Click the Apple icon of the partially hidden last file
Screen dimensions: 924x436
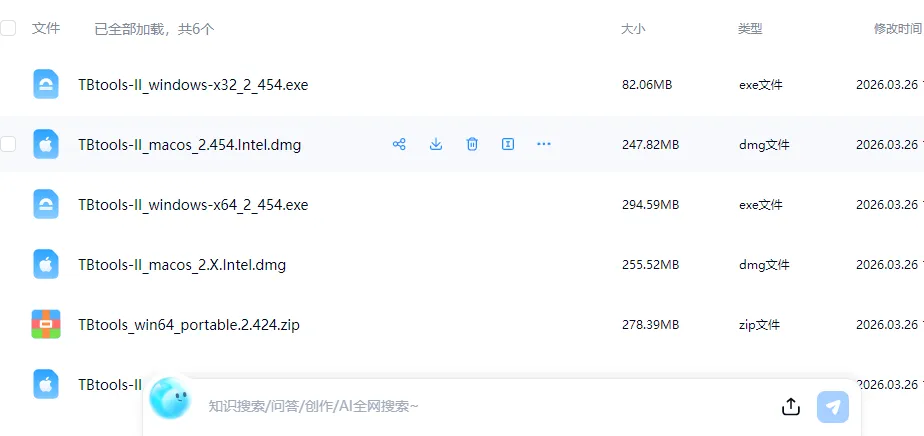coord(46,384)
